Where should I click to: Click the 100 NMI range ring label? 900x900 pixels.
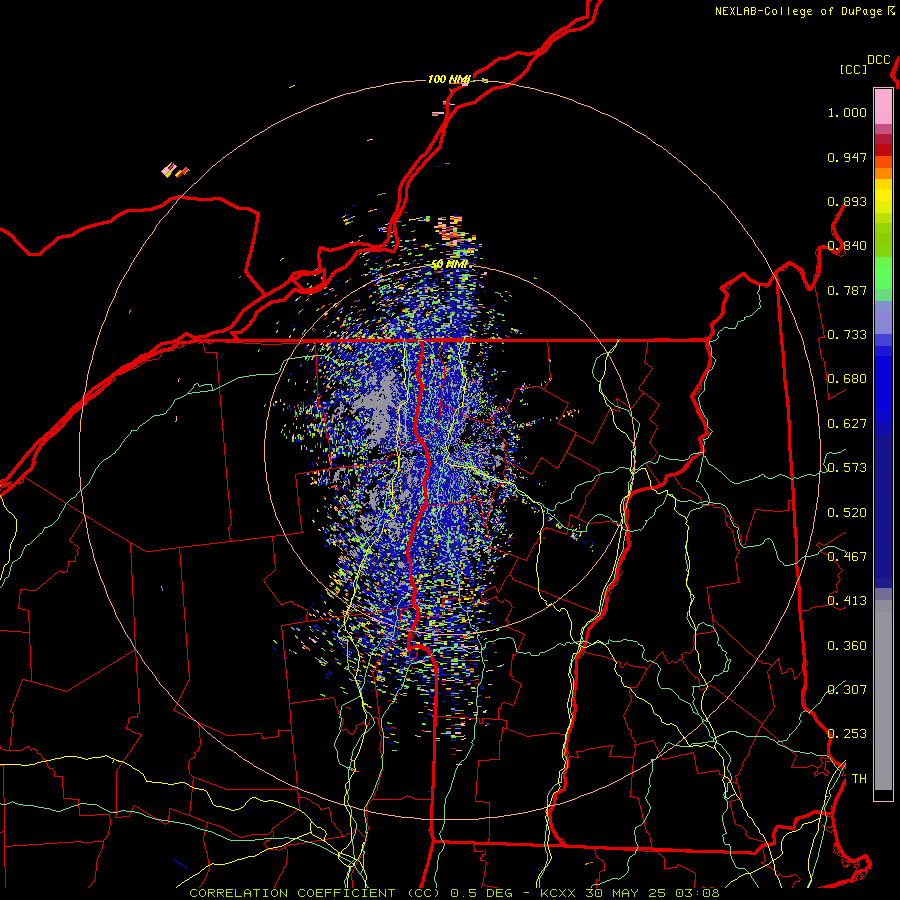449,79
